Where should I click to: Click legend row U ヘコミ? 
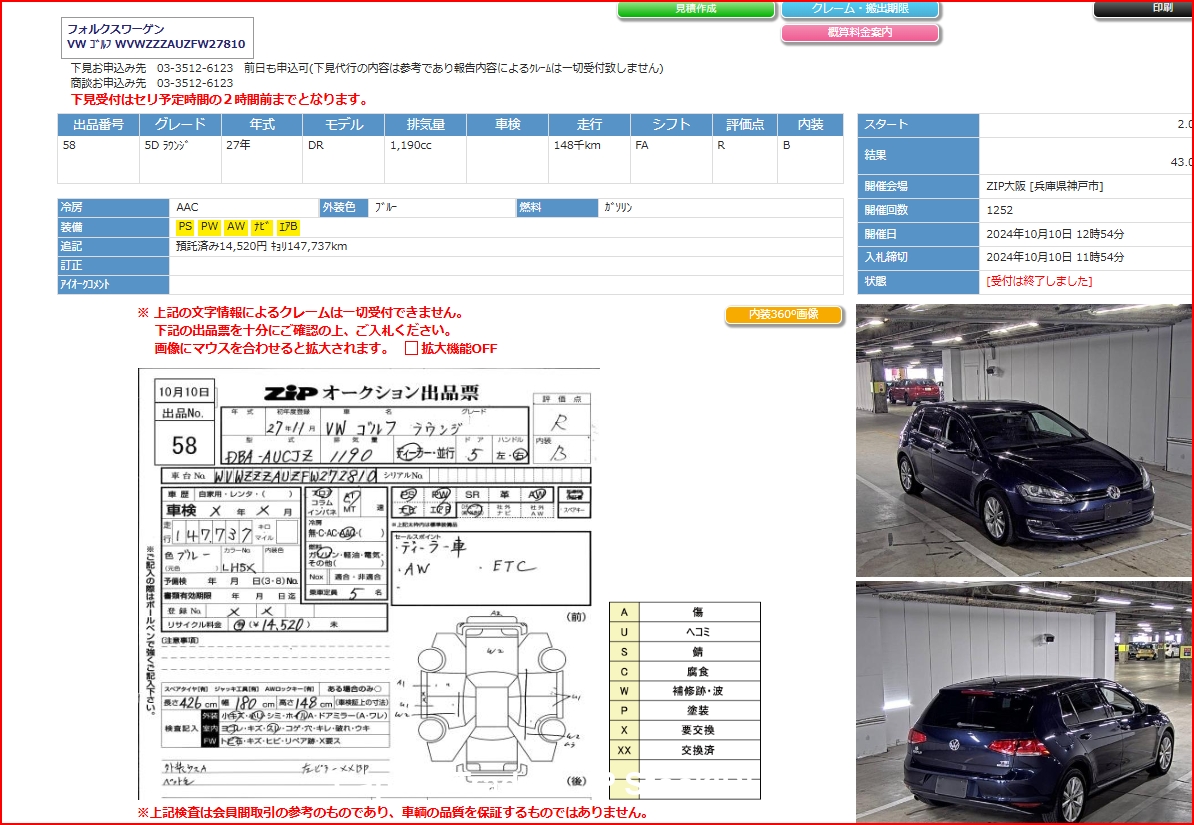pyautogui.click(x=685, y=632)
